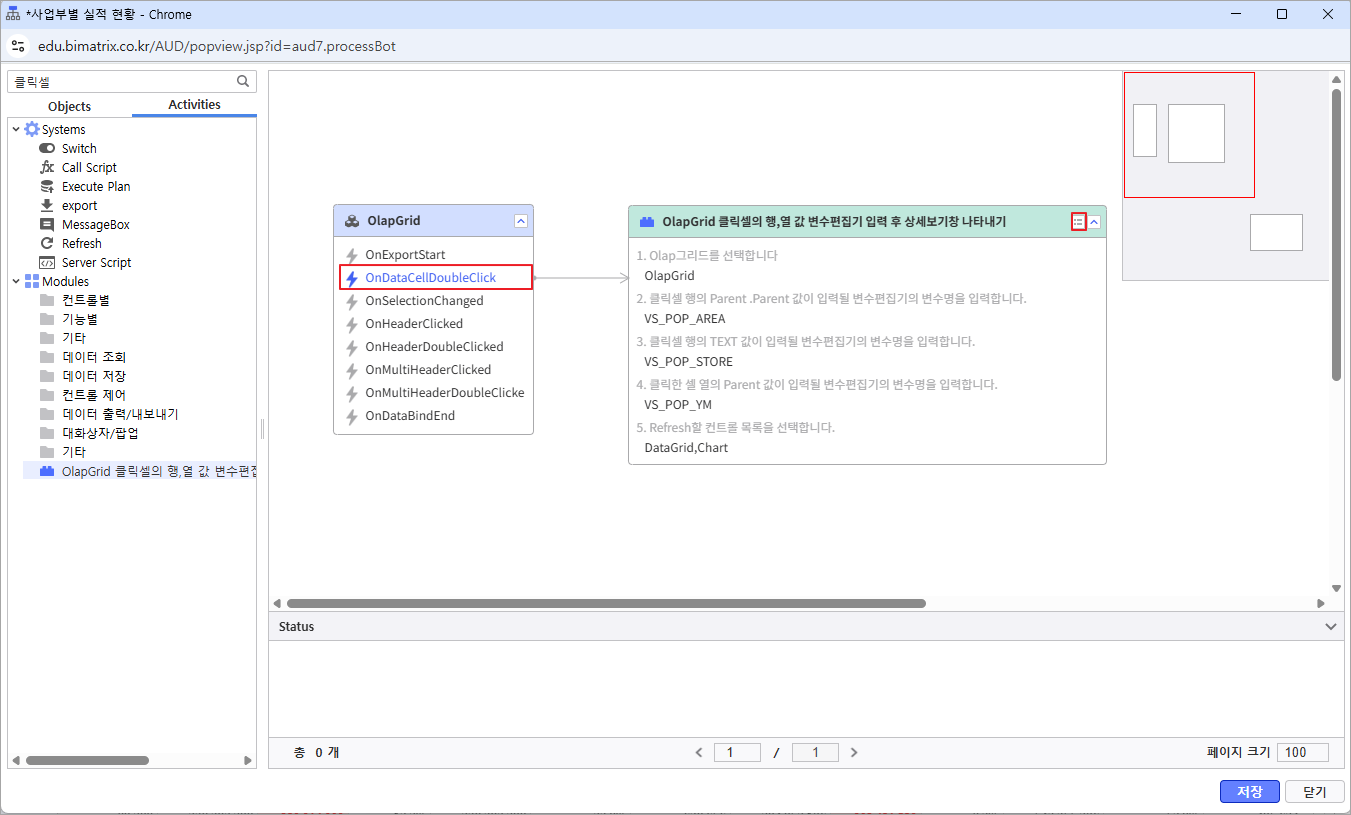The height and width of the screenshot is (815, 1351).
Task: Click the current page number field
Action: 737,752
